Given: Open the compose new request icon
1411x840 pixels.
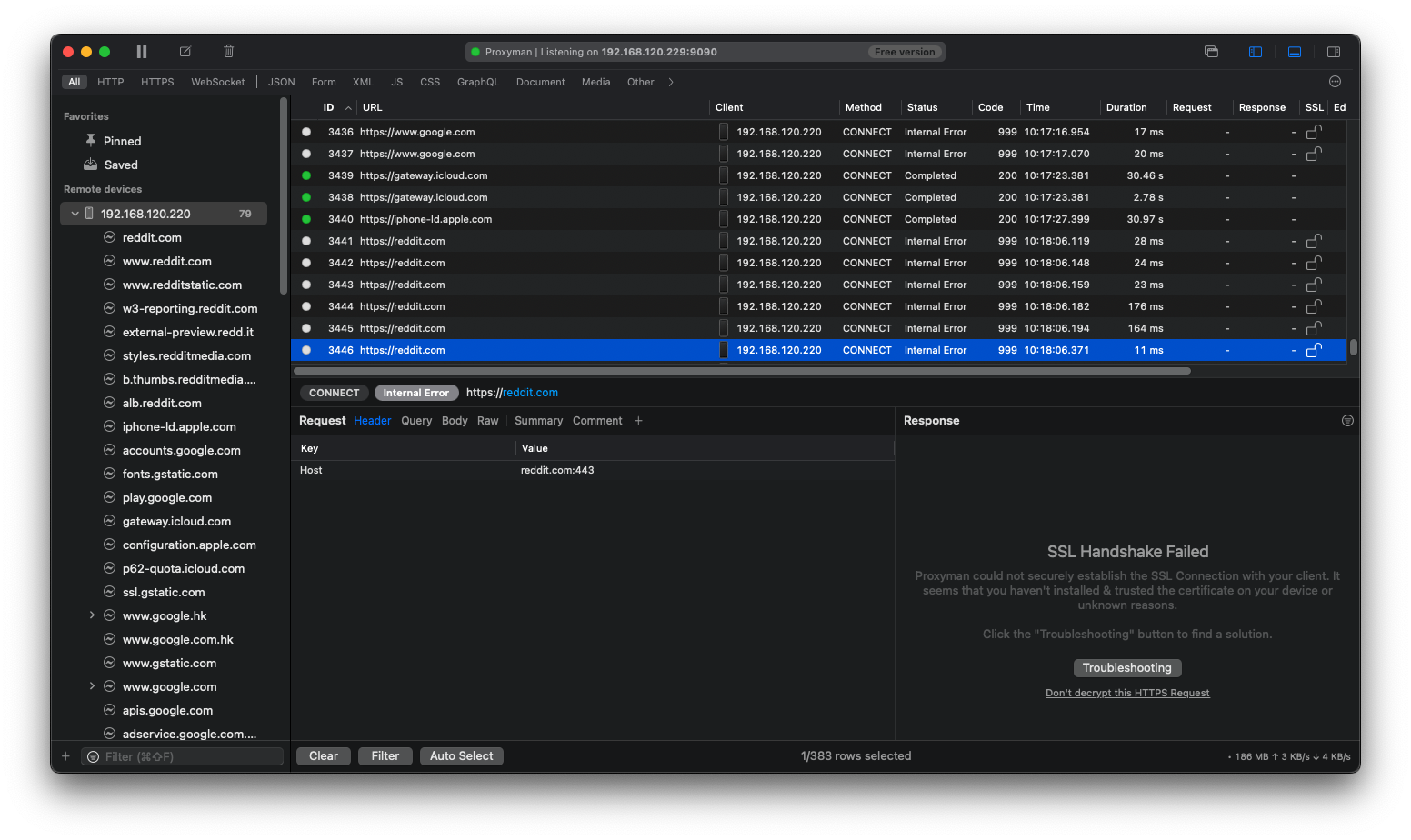Looking at the screenshot, I should [x=185, y=51].
